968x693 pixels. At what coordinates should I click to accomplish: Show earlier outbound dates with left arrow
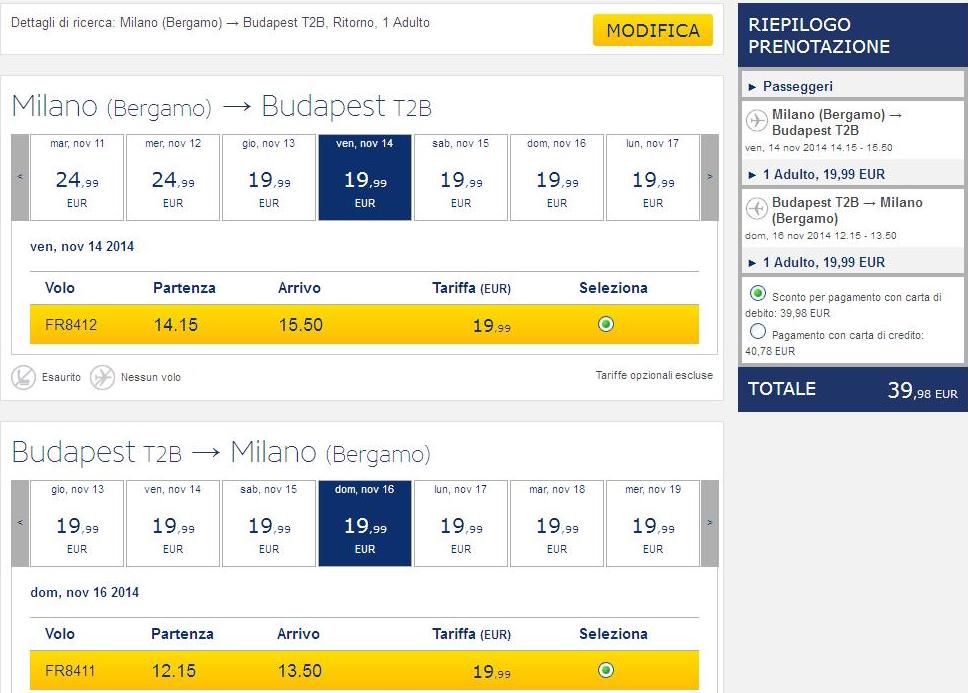click(20, 177)
